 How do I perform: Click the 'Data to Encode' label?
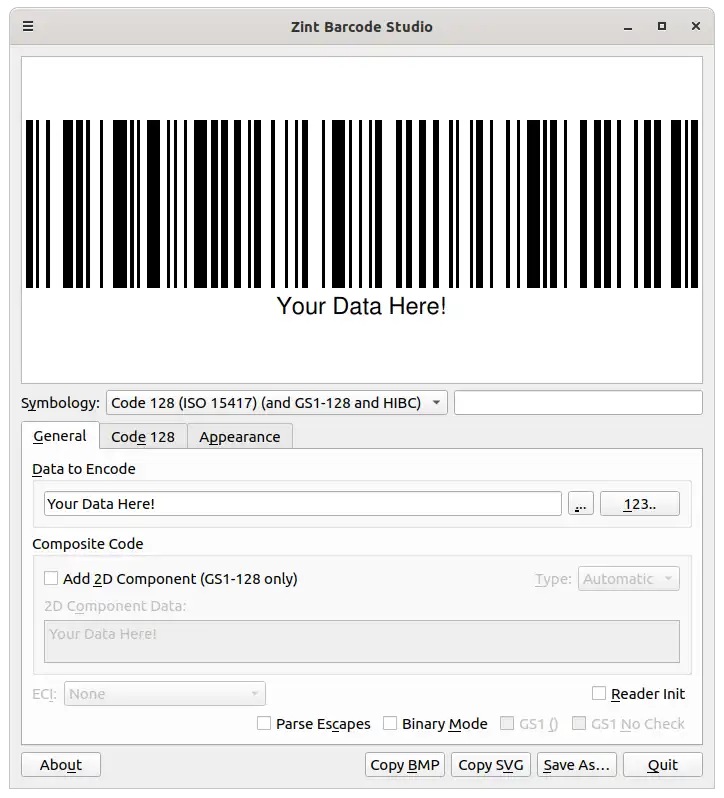tap(84, 469)
